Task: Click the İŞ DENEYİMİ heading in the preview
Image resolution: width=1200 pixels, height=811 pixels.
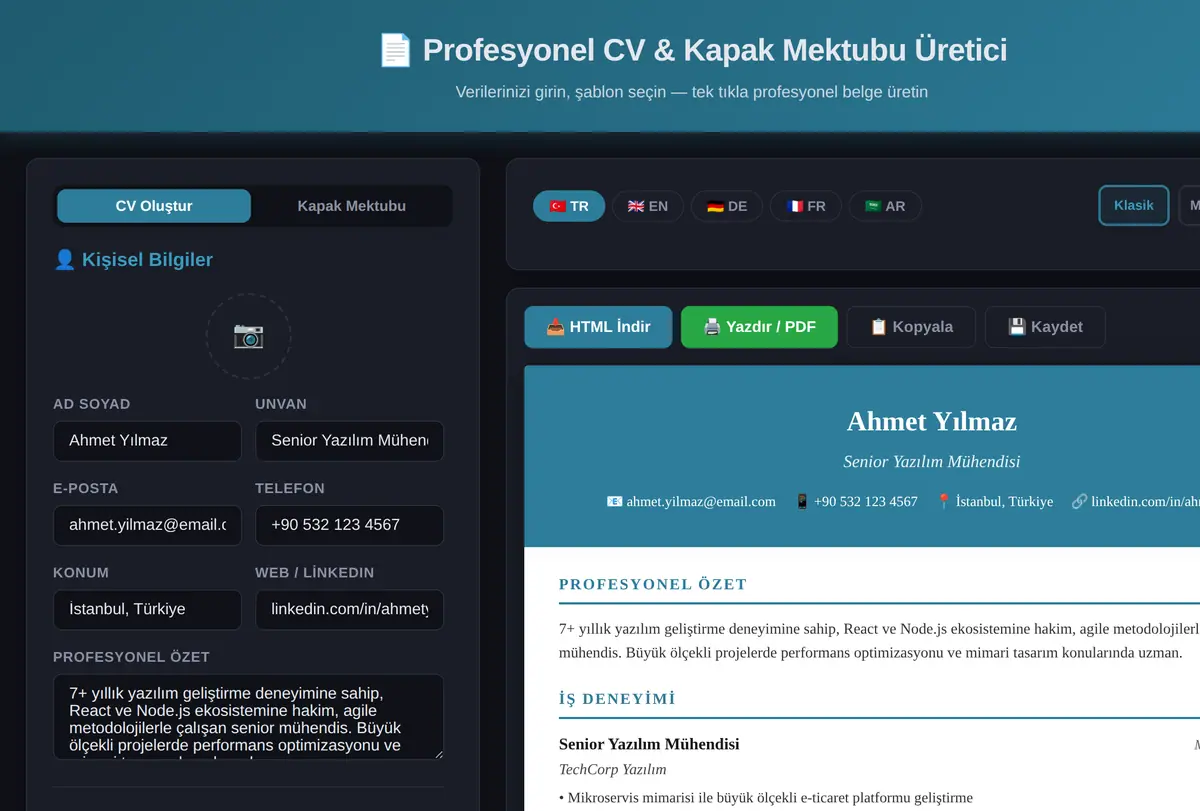Action: point(617,699)
